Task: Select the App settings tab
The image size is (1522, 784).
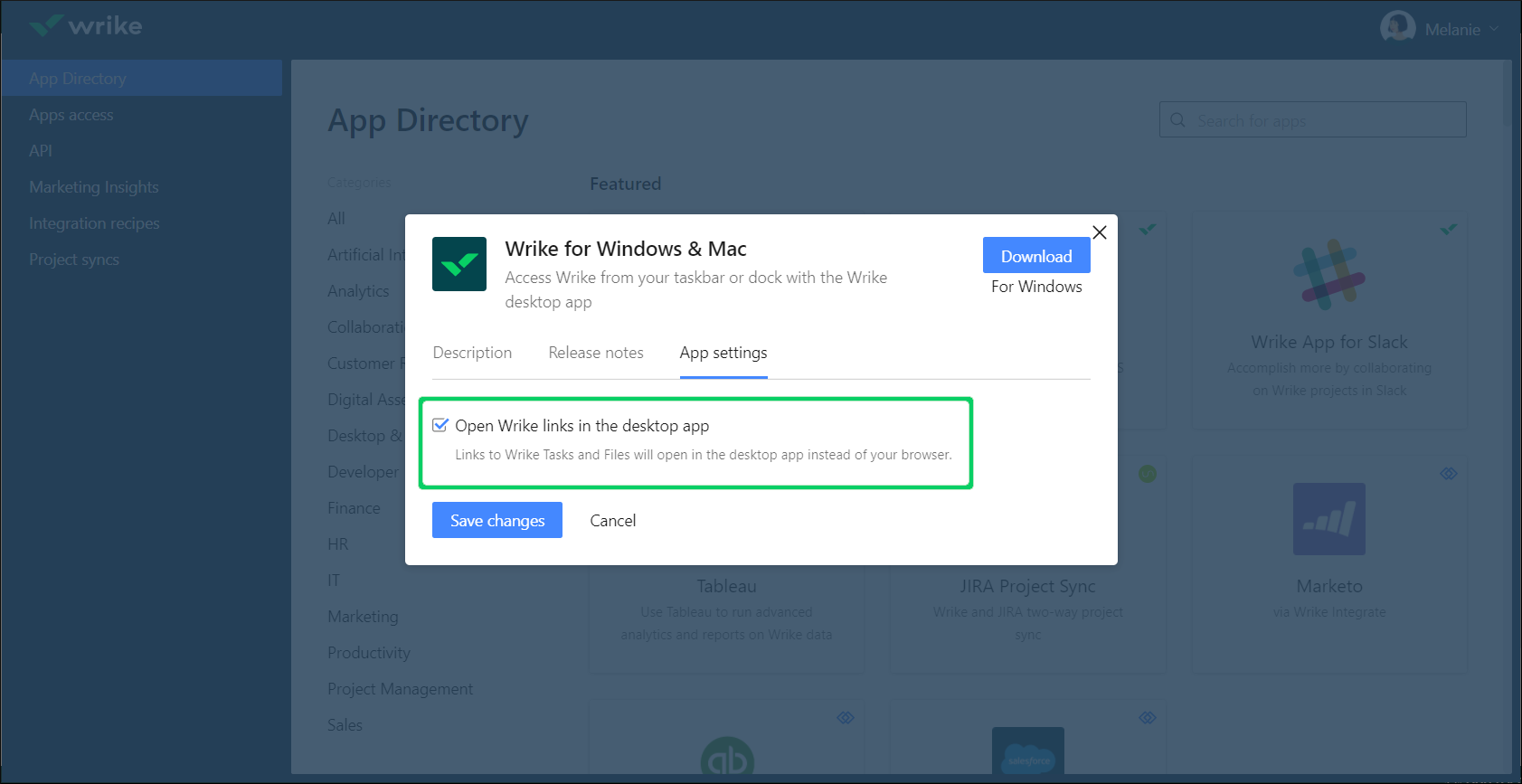Action: (723, 353)
